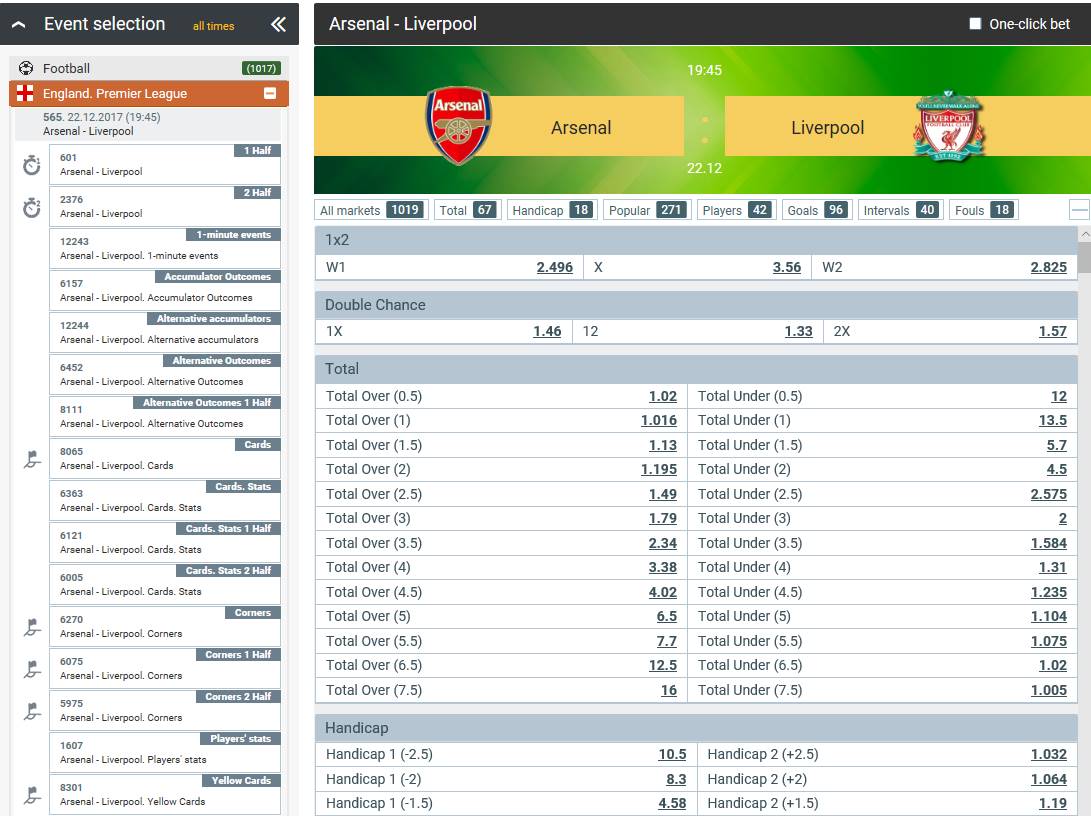Viewport: 1091px width, 816px height.
Task: Open the Fouls 18 tab
Action: [983, 210]
